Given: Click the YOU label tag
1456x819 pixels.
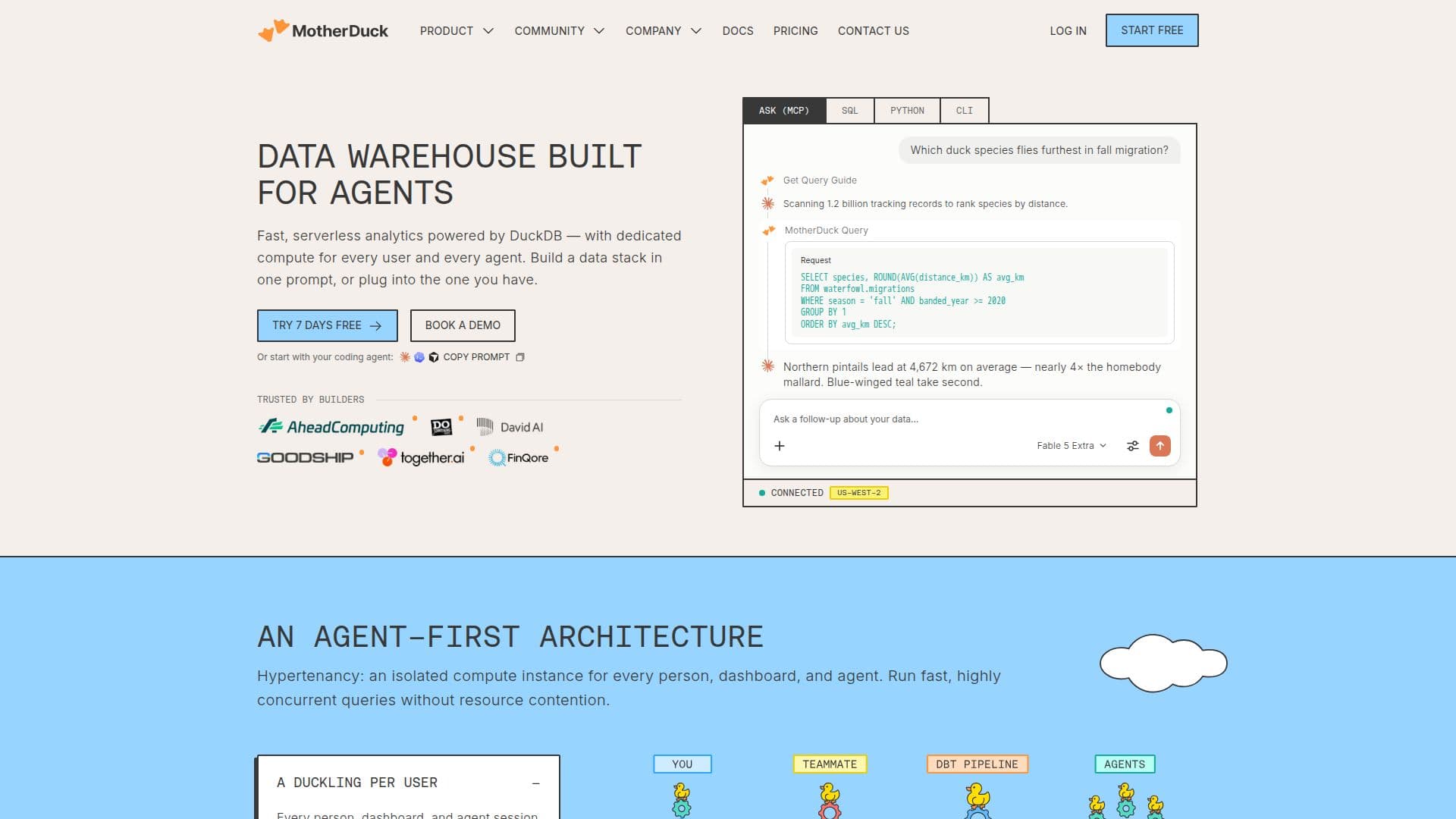Looking at the screenshot, I should tap(682, 764).
